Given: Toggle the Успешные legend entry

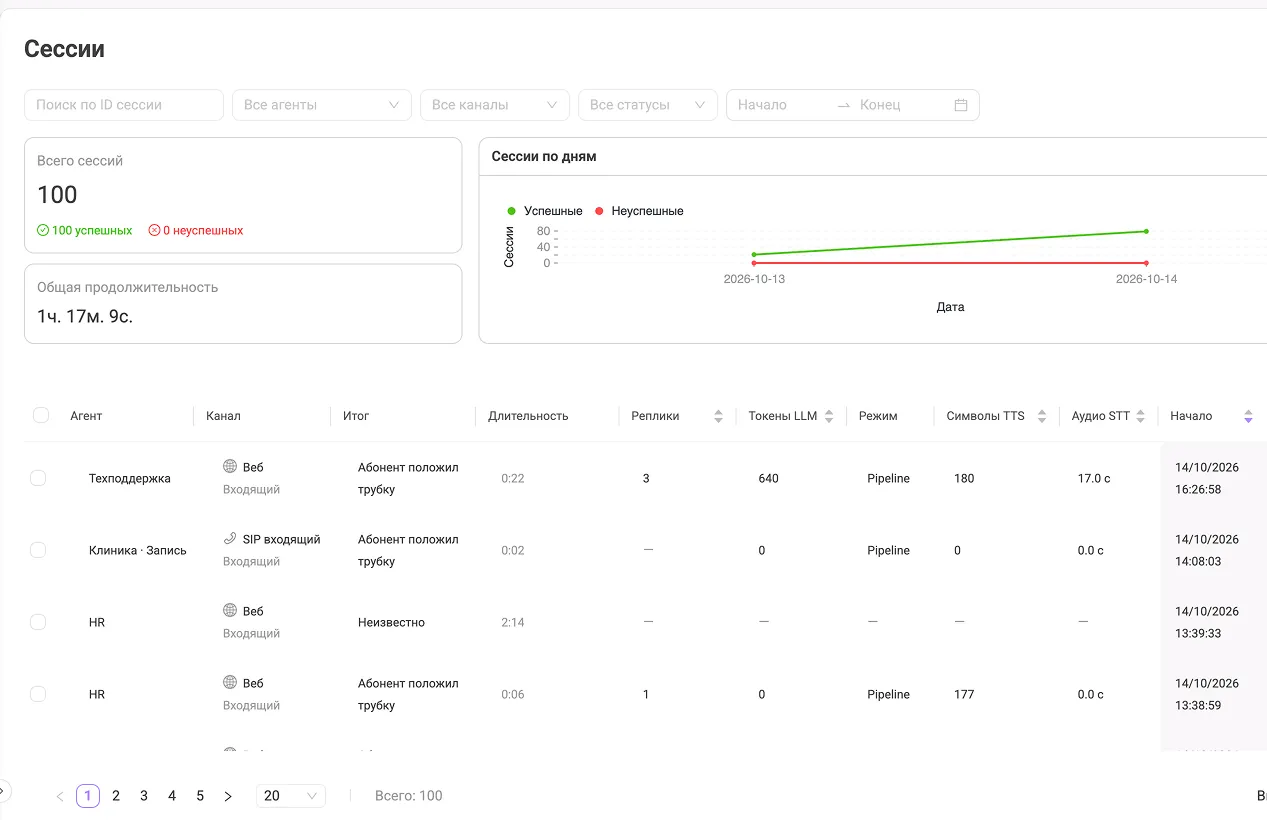Looking at the screenshot, I should (x=545, y=211).
